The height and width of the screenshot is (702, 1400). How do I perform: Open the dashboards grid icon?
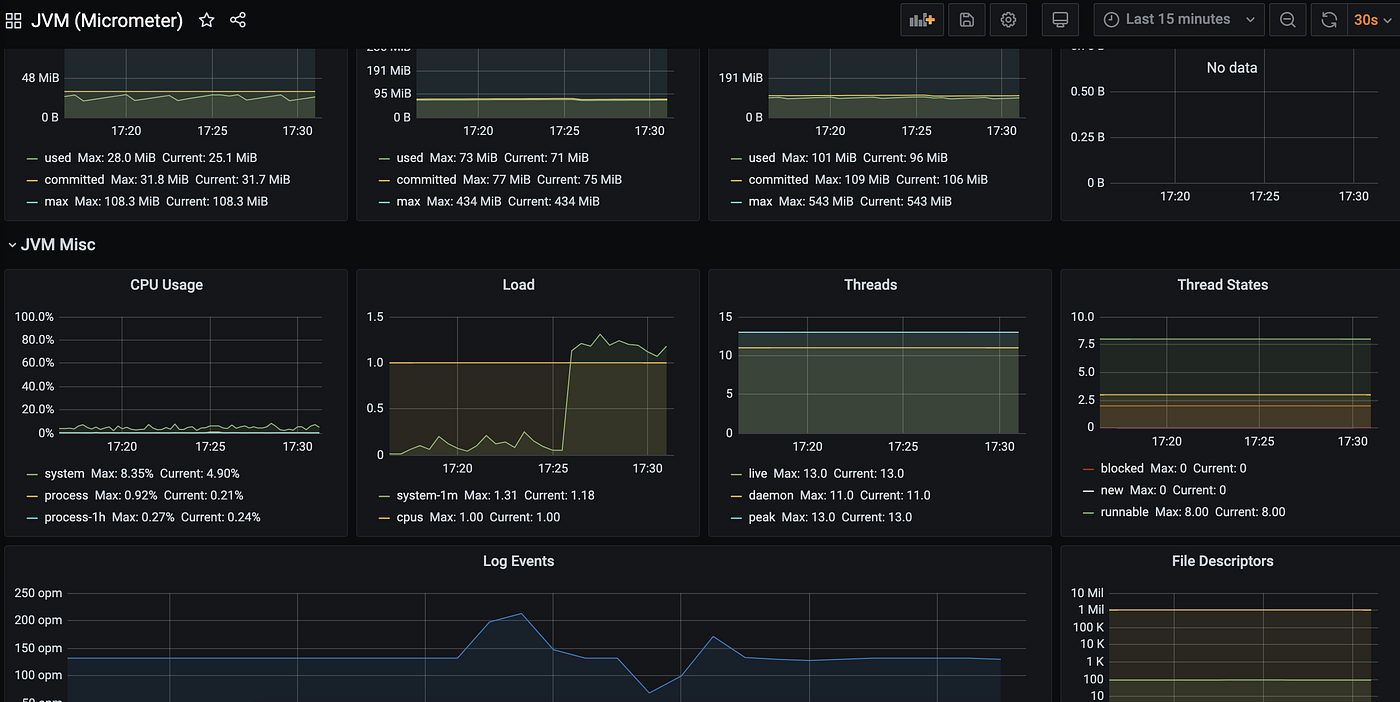click(13, 19)
